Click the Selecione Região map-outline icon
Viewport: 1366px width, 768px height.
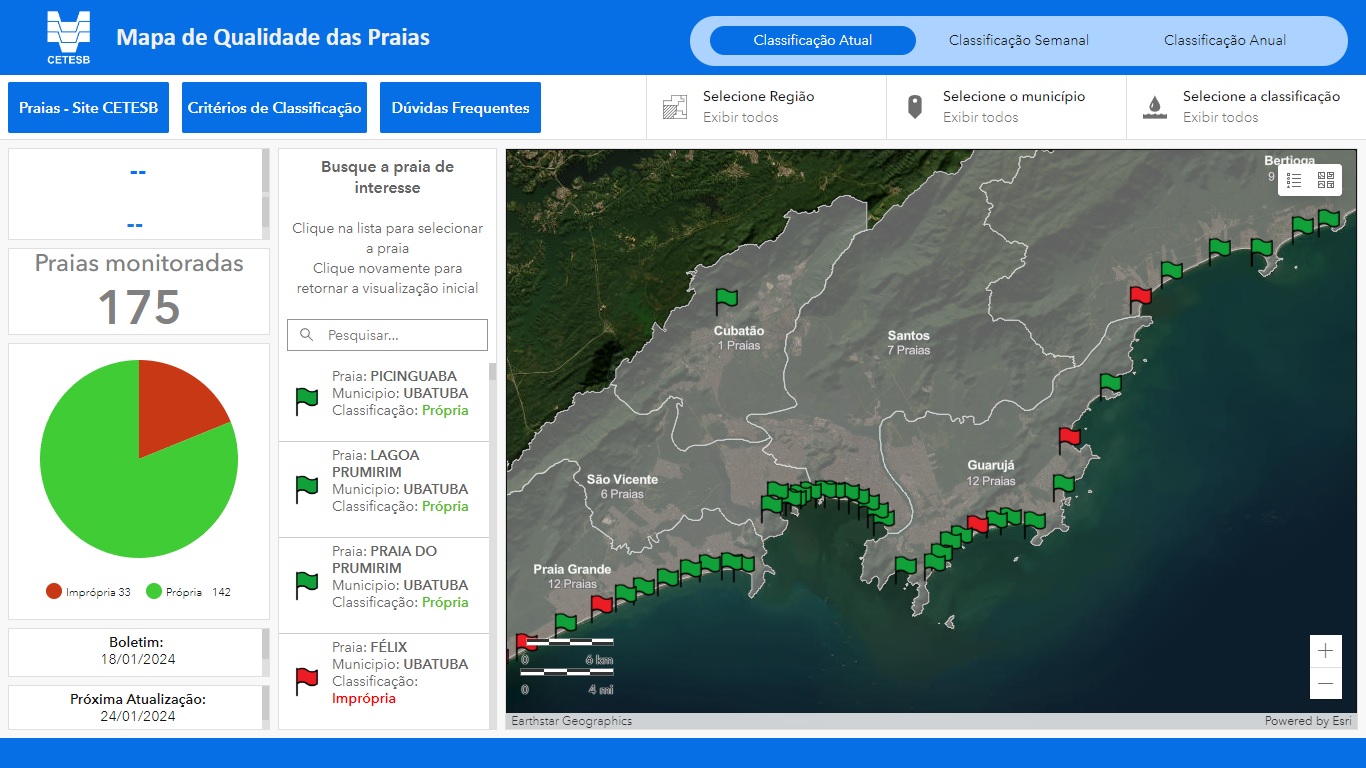675,106
